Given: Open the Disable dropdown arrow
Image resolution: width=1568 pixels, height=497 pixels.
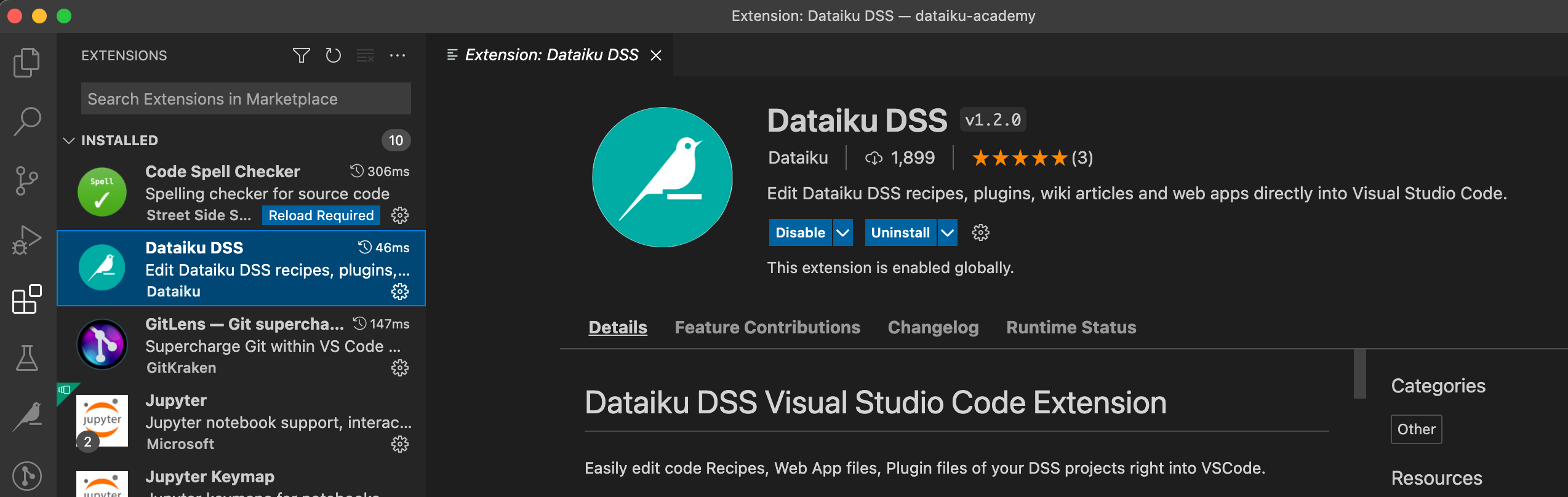Looking at the screenshot, I should 842,233.
